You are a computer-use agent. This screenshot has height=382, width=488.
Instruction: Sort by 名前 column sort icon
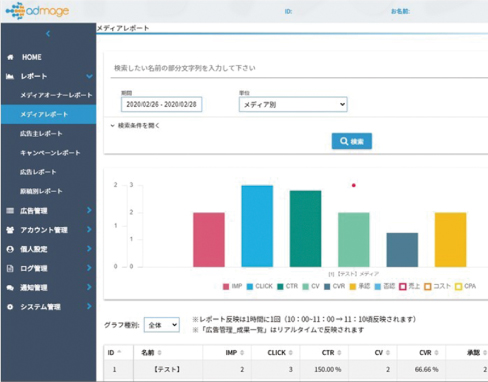(x=160, y=353)
